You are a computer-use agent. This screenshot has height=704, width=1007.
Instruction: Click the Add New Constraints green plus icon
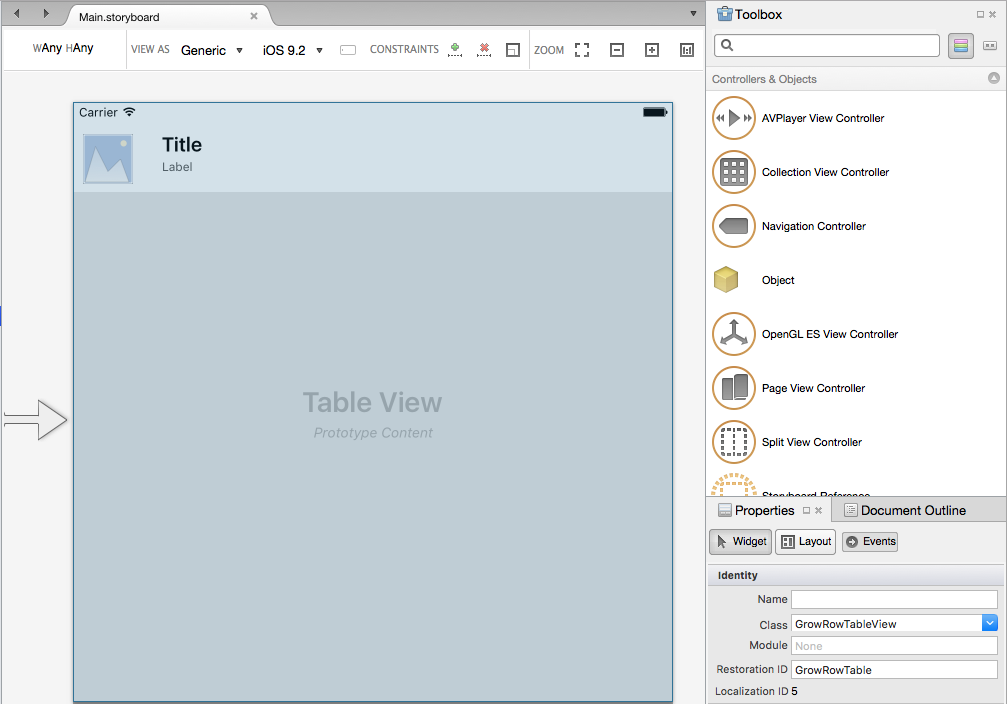click(455, 49)
